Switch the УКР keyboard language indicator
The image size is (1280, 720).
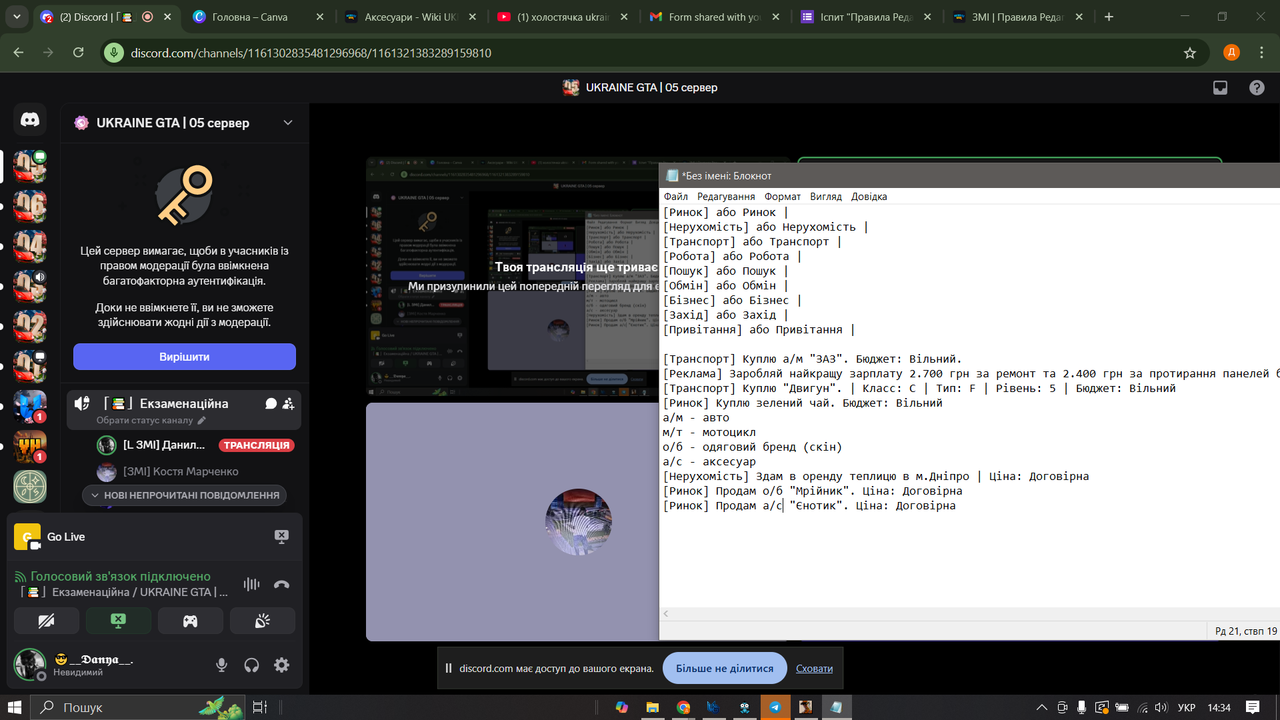(x=1187, y=707)
